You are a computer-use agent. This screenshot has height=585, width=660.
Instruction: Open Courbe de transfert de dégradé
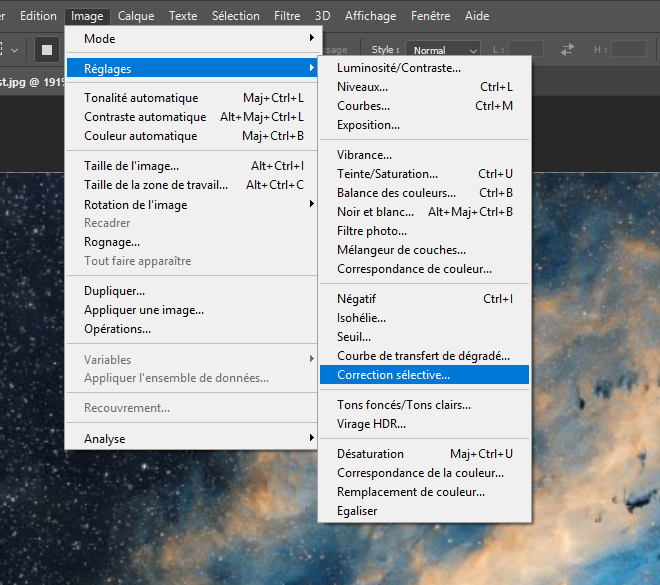pos(424,356)
